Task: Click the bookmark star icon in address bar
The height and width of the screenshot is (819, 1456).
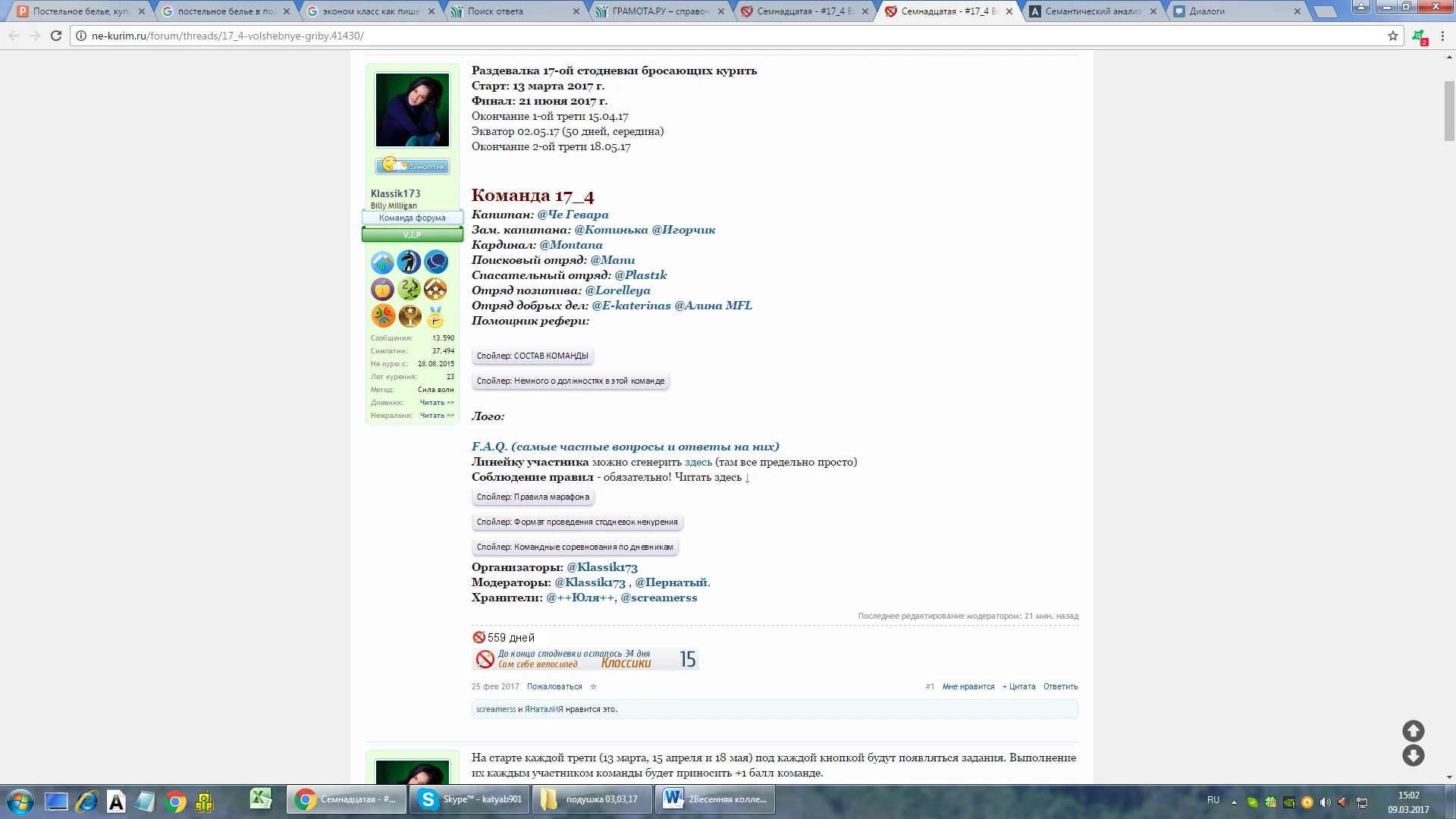Action: coord(1392,36)
